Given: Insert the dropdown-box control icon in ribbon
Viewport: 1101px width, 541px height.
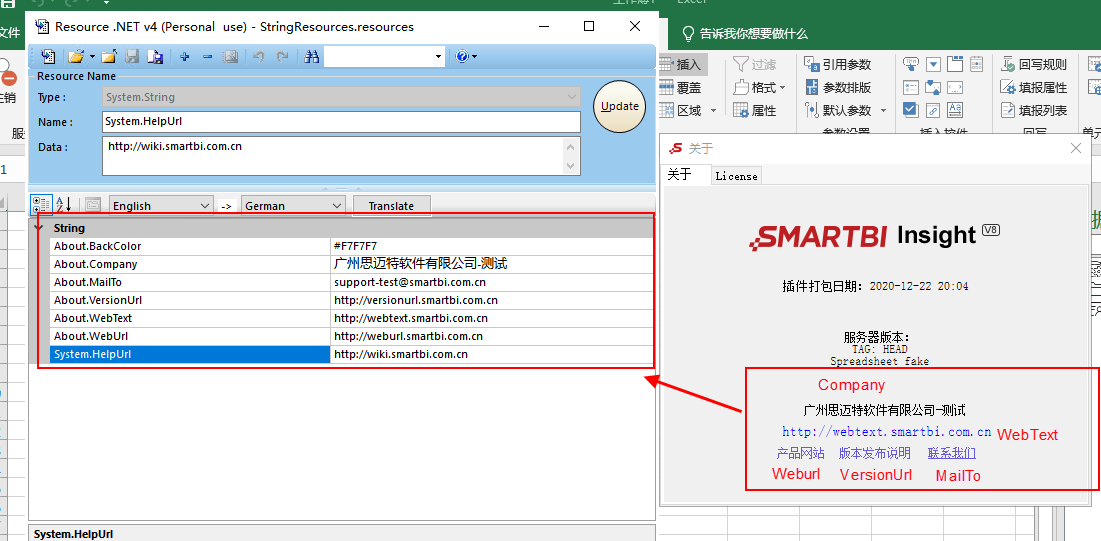Looking at the screenshot, I should [x=933, y=65].
